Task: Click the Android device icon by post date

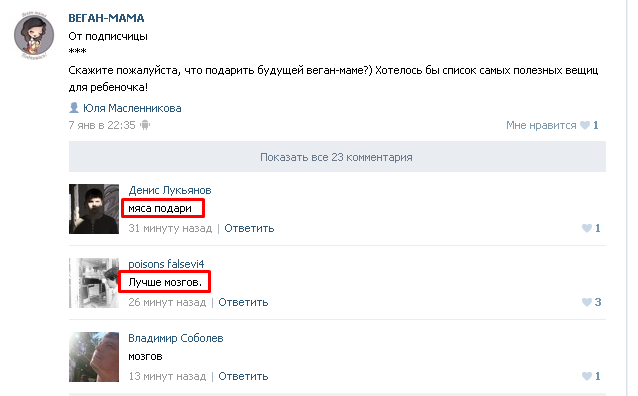Action: [x=145, y=125]
